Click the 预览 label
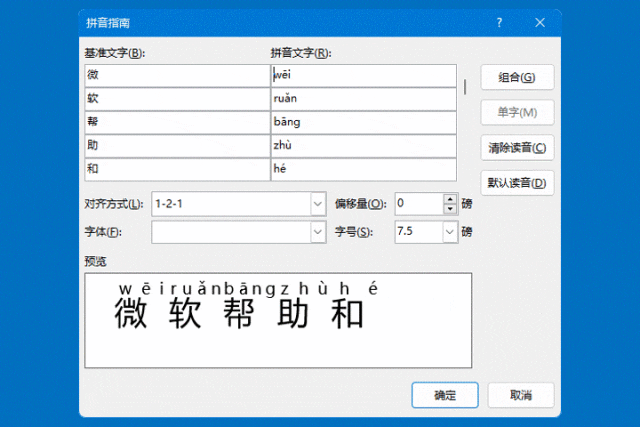The image size is (640, 427). pyautogui.click(x=96, y=261)
